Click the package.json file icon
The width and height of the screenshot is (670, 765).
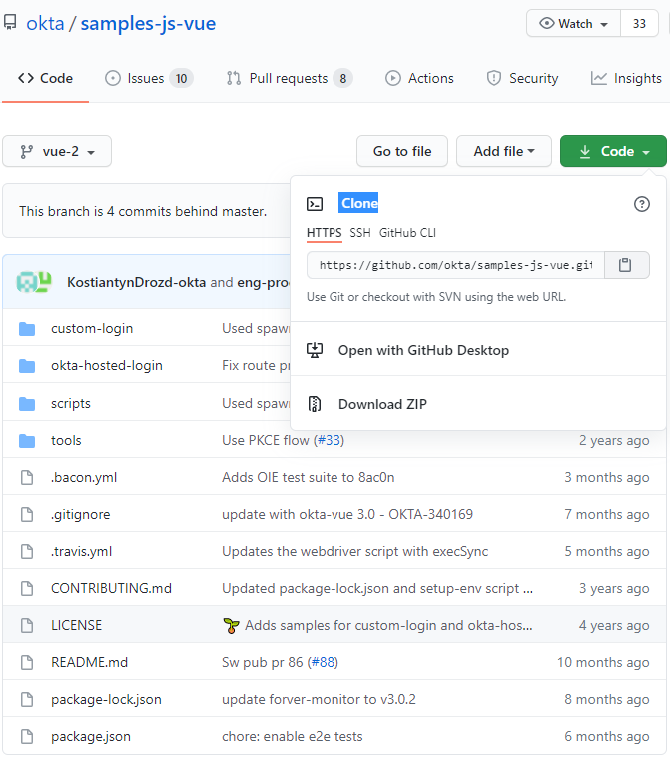tap(27, 737)
